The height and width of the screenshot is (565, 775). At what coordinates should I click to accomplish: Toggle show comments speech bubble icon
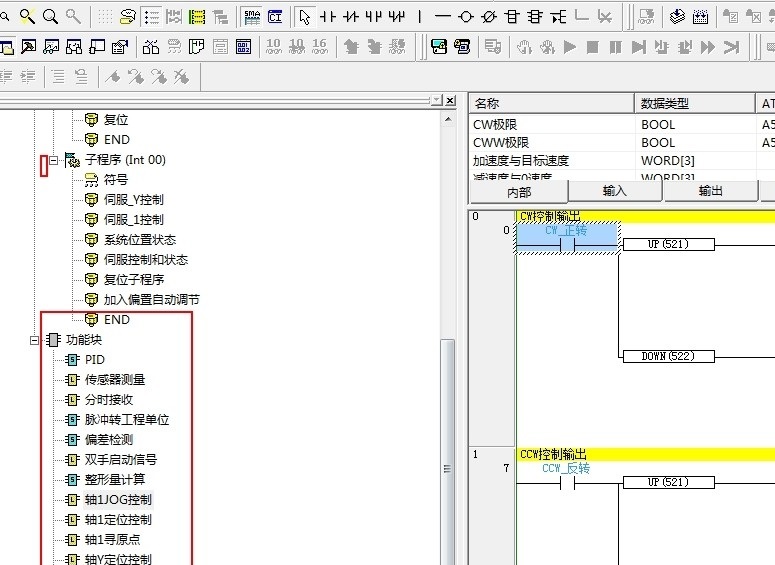click(x=128, y=17)
